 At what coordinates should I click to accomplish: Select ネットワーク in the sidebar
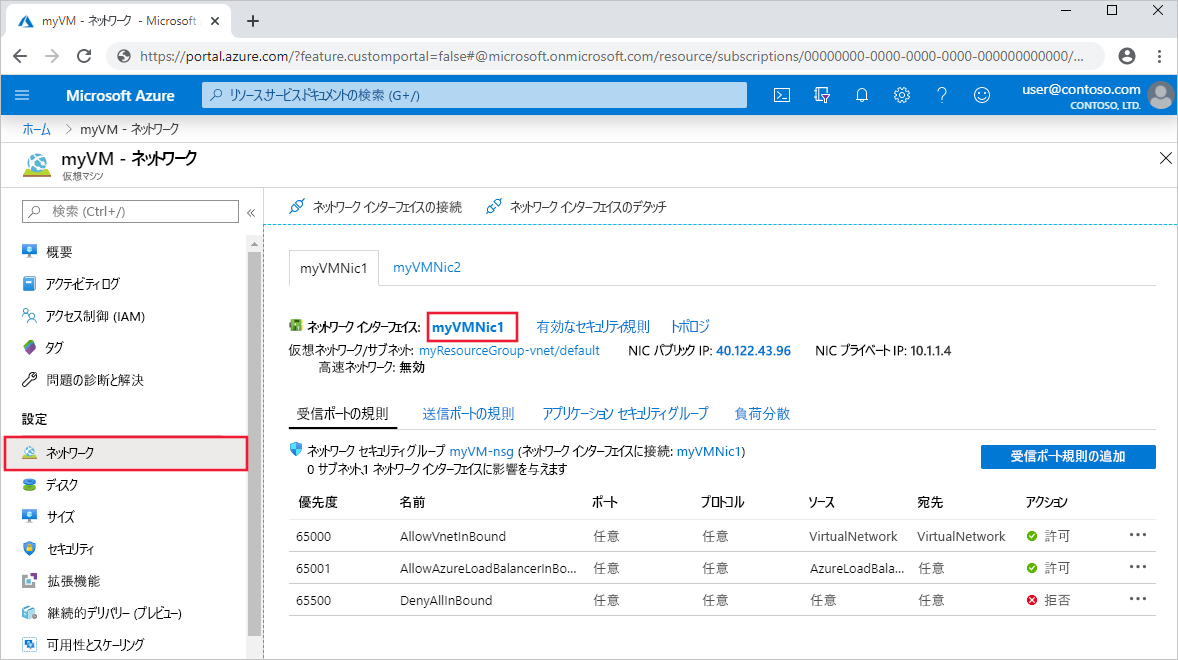[x=125, y=453]
